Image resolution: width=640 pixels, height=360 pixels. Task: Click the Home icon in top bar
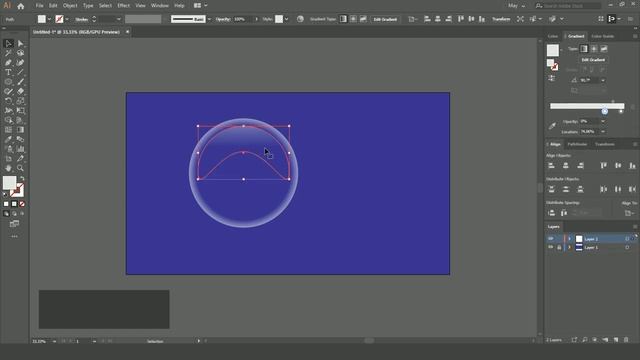click(20, 6)
